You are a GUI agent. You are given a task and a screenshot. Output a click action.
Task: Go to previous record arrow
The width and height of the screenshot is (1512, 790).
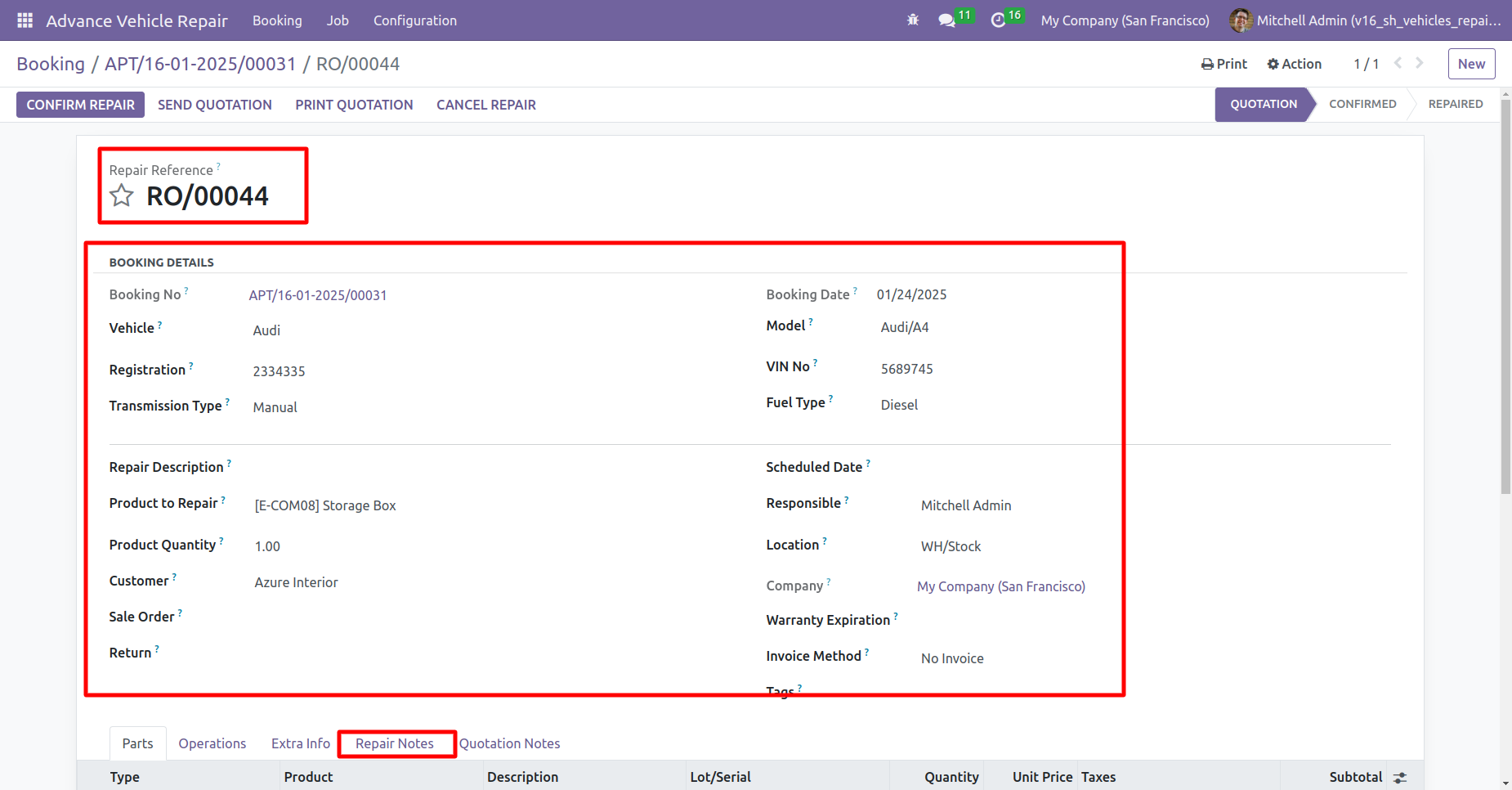coord(1398,63)
